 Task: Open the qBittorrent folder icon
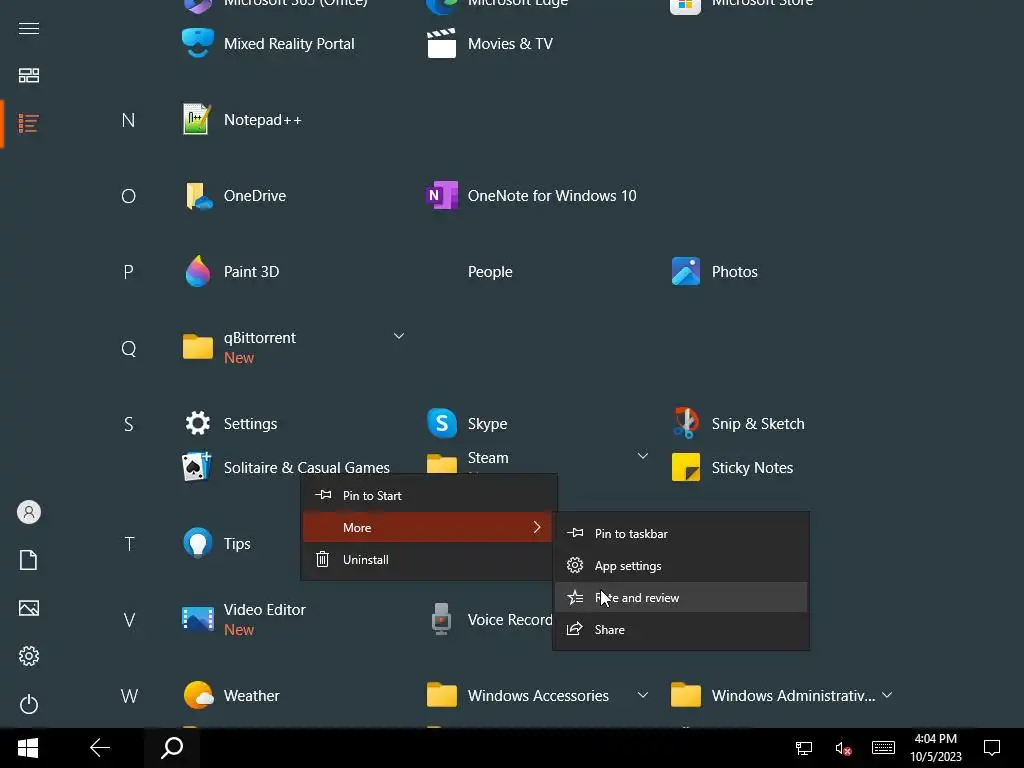(x=197, y=347)
